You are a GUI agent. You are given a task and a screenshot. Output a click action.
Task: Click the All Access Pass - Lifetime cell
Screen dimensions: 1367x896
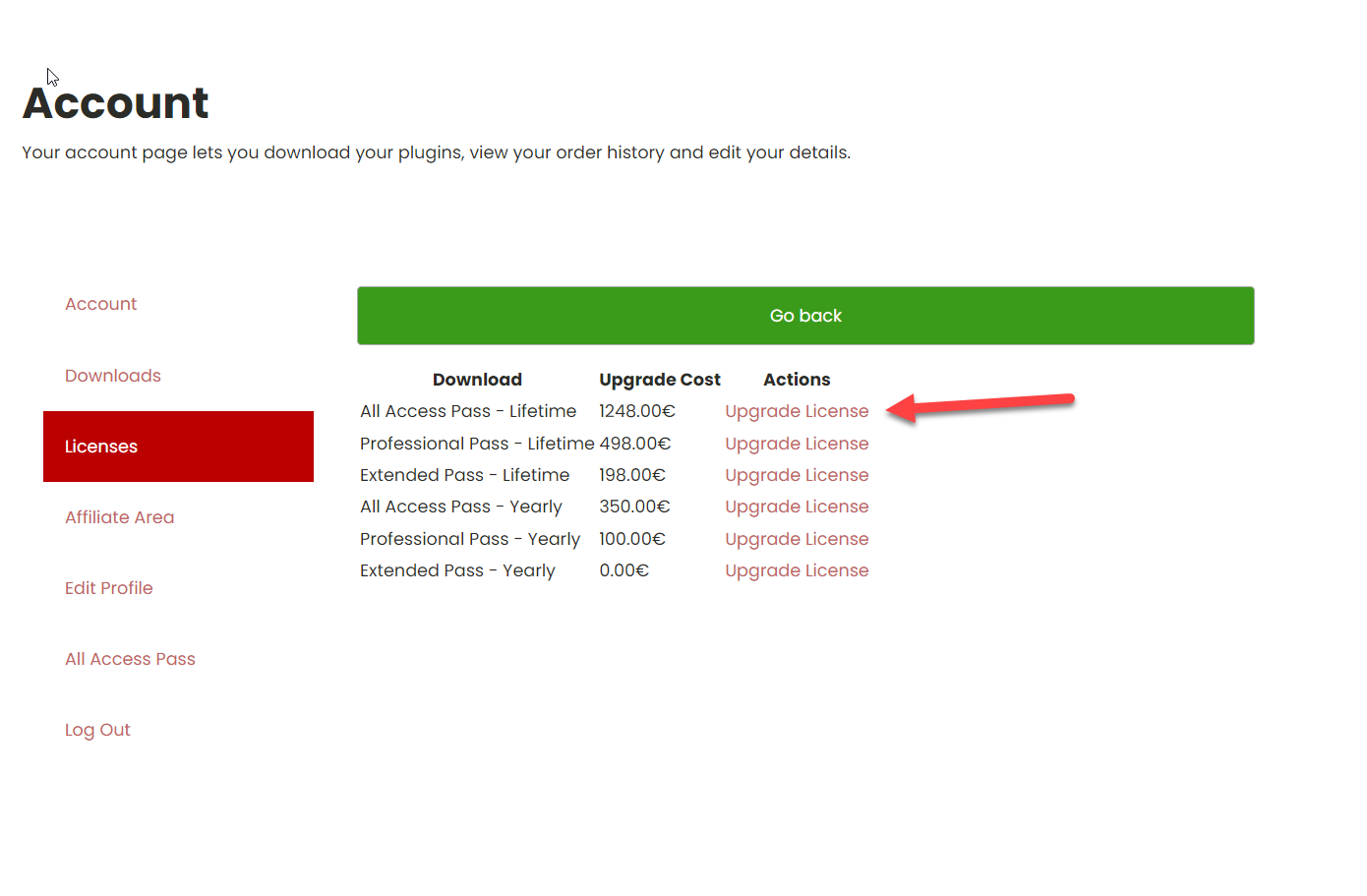[x=468, y=411]
